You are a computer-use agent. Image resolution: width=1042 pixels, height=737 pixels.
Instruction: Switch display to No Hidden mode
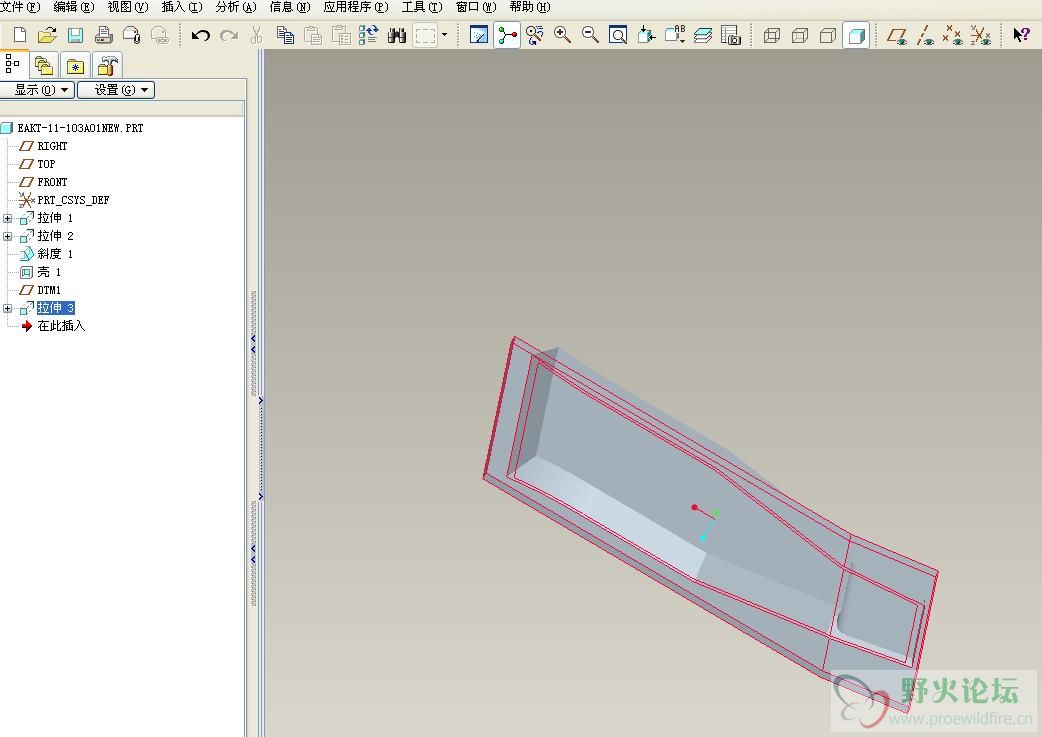pos(828,35)
